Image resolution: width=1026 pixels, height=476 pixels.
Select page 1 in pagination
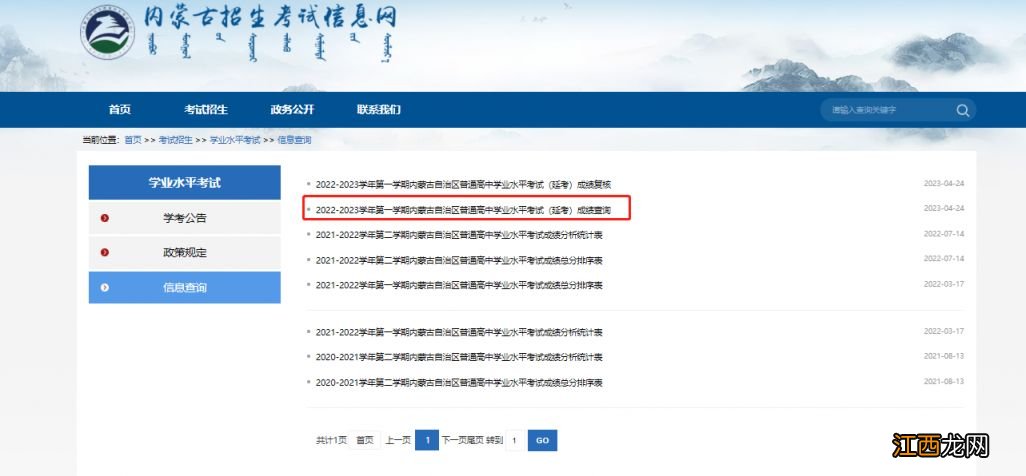(427, 441)
